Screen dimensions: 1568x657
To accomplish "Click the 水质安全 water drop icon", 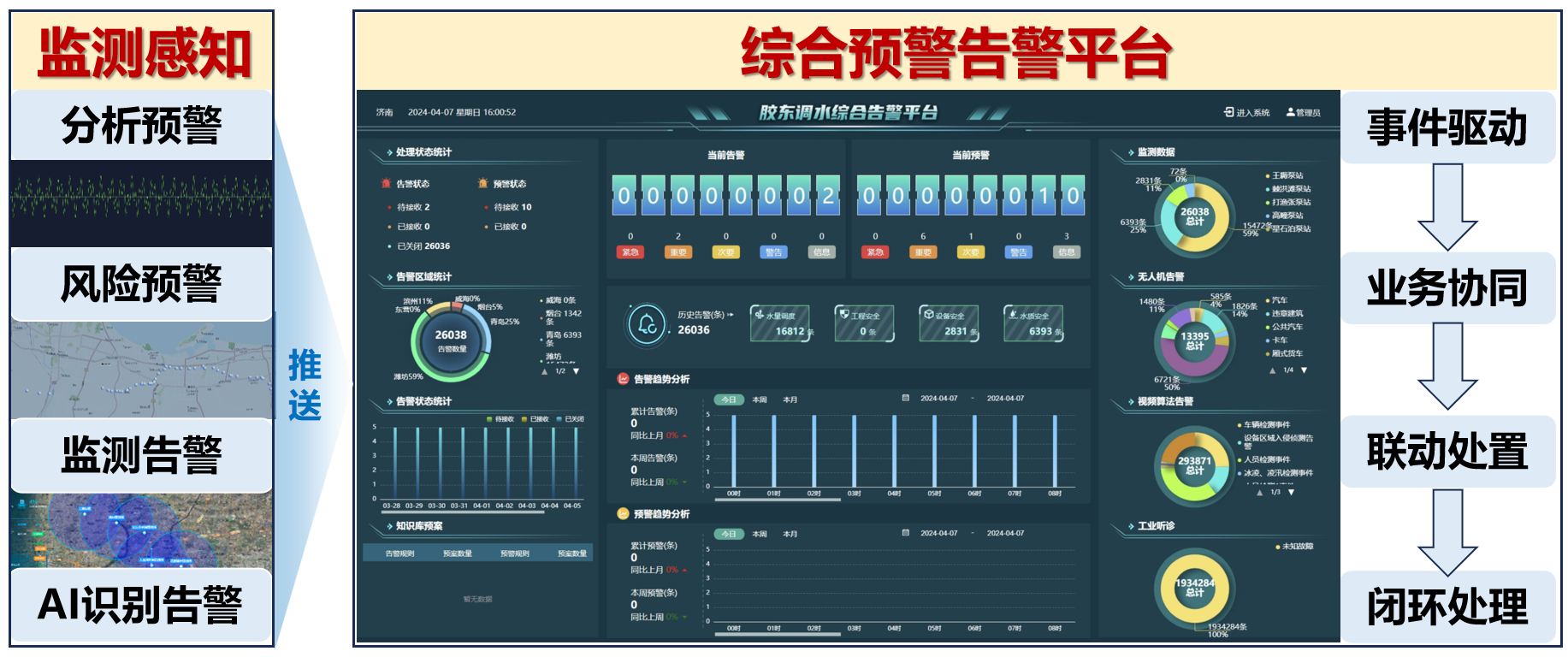I will [x=1012, y=314].
